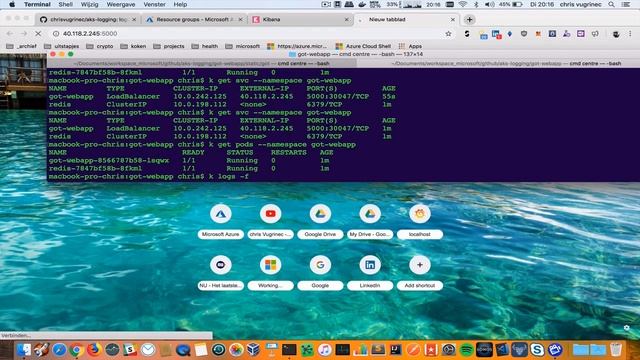Image resolution: width=640 pixels, height=360 pixels.
Task: Switch to the Resource groups - Microsoft tab
Action: 194,19
